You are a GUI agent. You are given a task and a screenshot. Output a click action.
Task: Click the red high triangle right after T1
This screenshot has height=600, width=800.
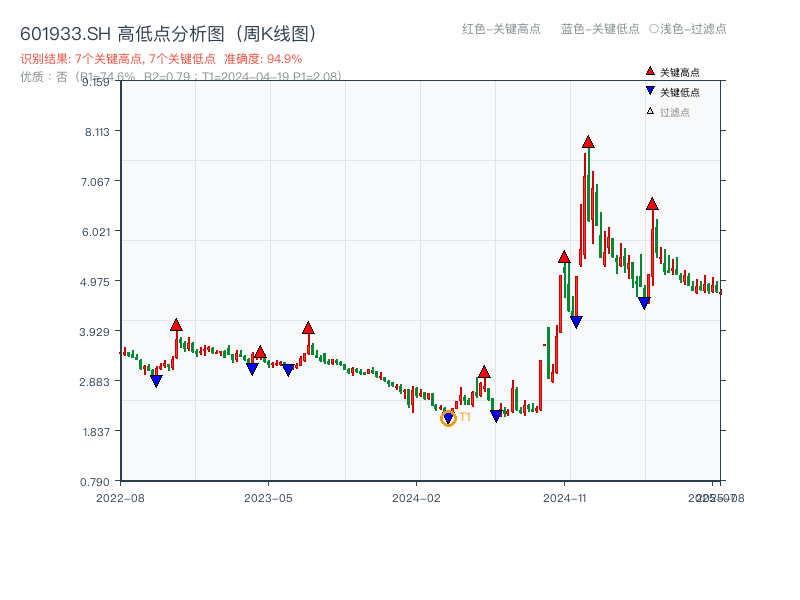coord(484,372)
